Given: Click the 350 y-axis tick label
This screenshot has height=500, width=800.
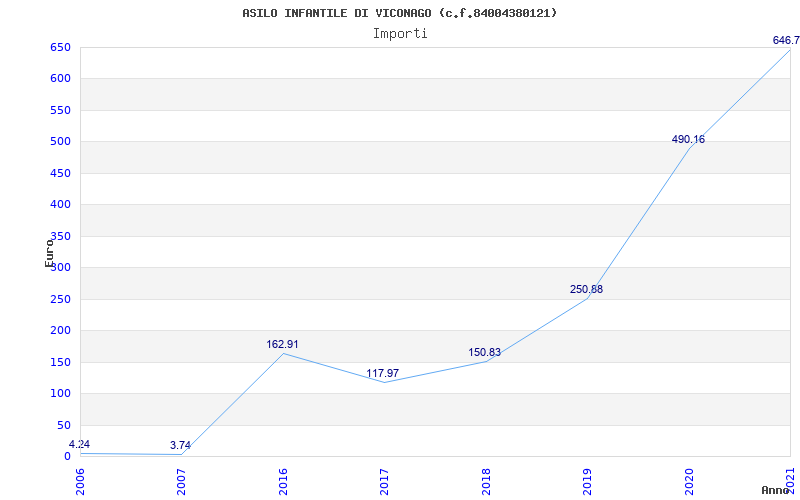Looking at the screenshot, I should click(x=60, y=236).
